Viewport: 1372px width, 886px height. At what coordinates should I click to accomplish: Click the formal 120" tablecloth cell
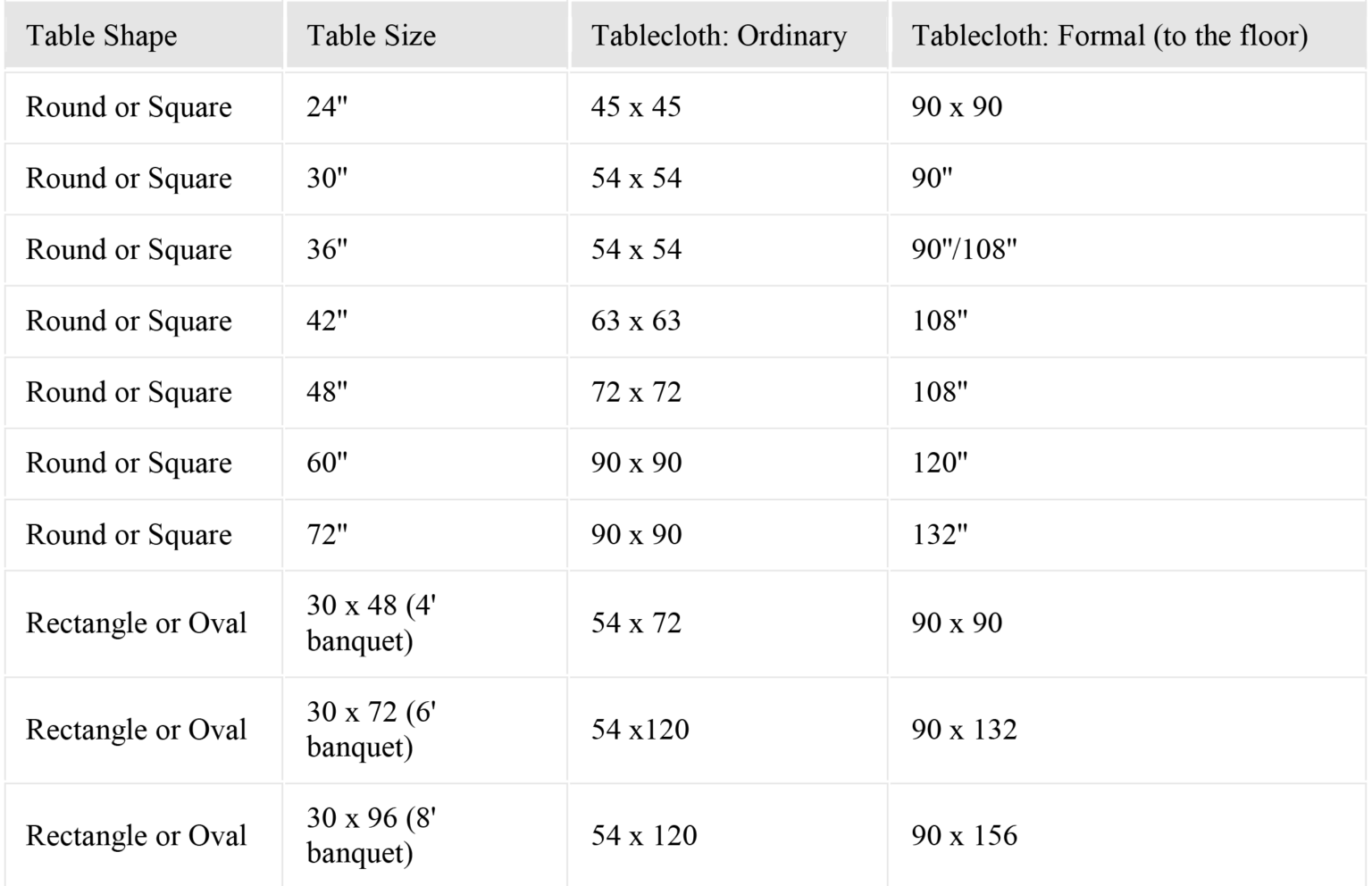[x=940, y=463]
